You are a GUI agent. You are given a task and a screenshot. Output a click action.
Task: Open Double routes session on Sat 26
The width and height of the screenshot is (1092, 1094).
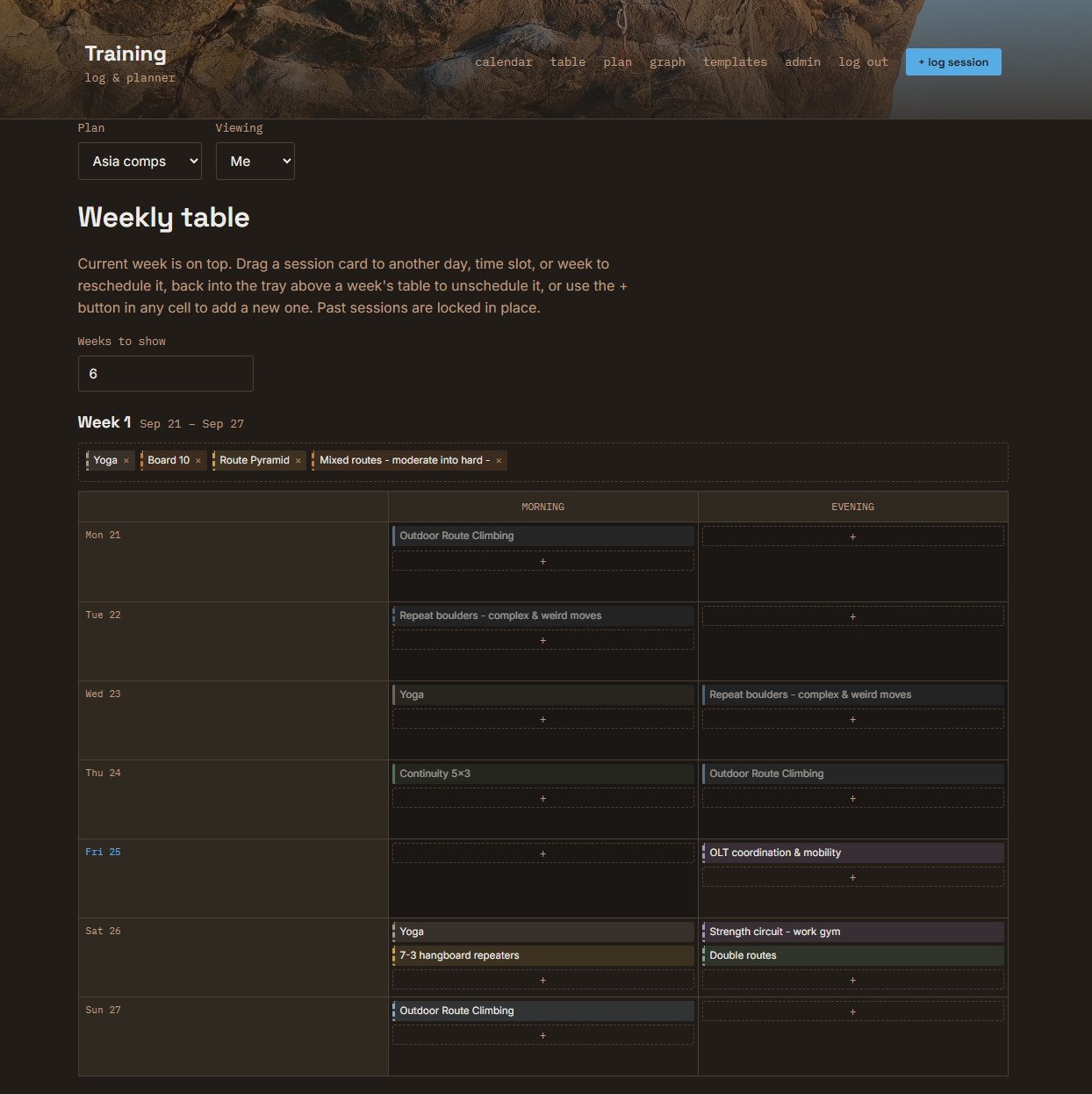852,955
